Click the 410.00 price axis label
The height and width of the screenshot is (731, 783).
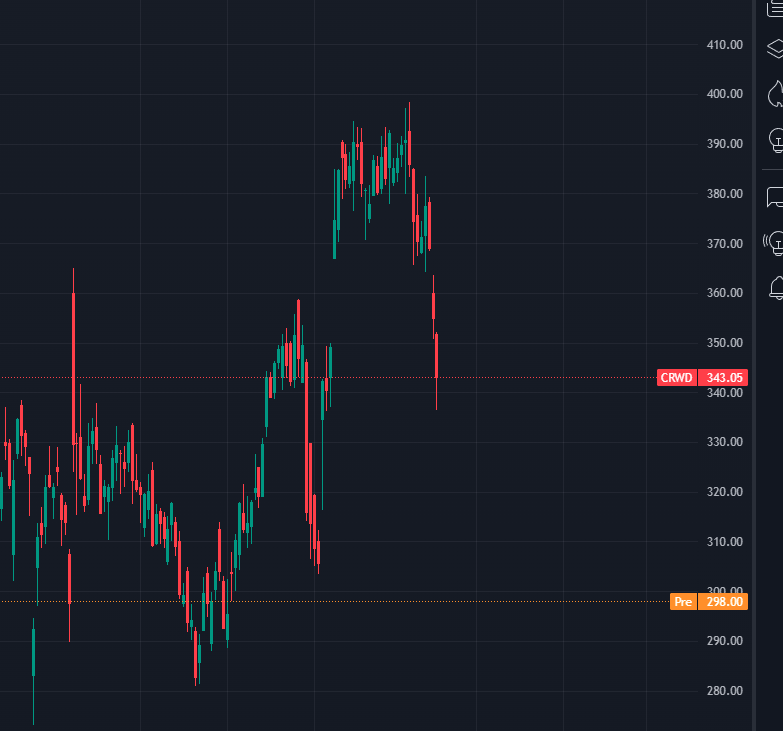[725, 45]
